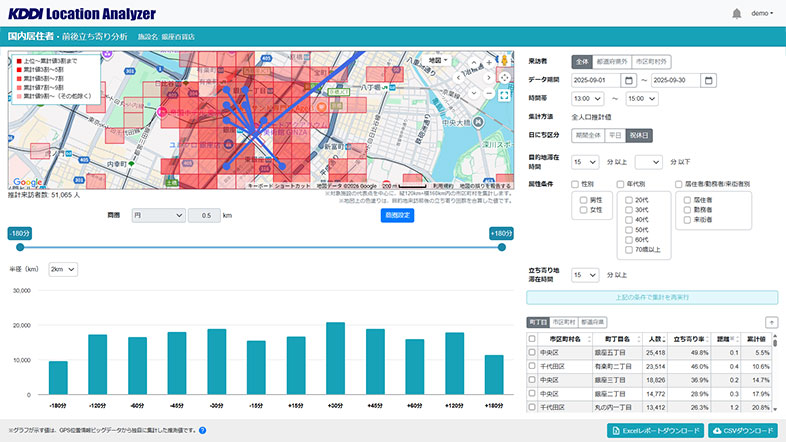Switch to the 市区町村 table tab
786x442 pixels.
566,322
